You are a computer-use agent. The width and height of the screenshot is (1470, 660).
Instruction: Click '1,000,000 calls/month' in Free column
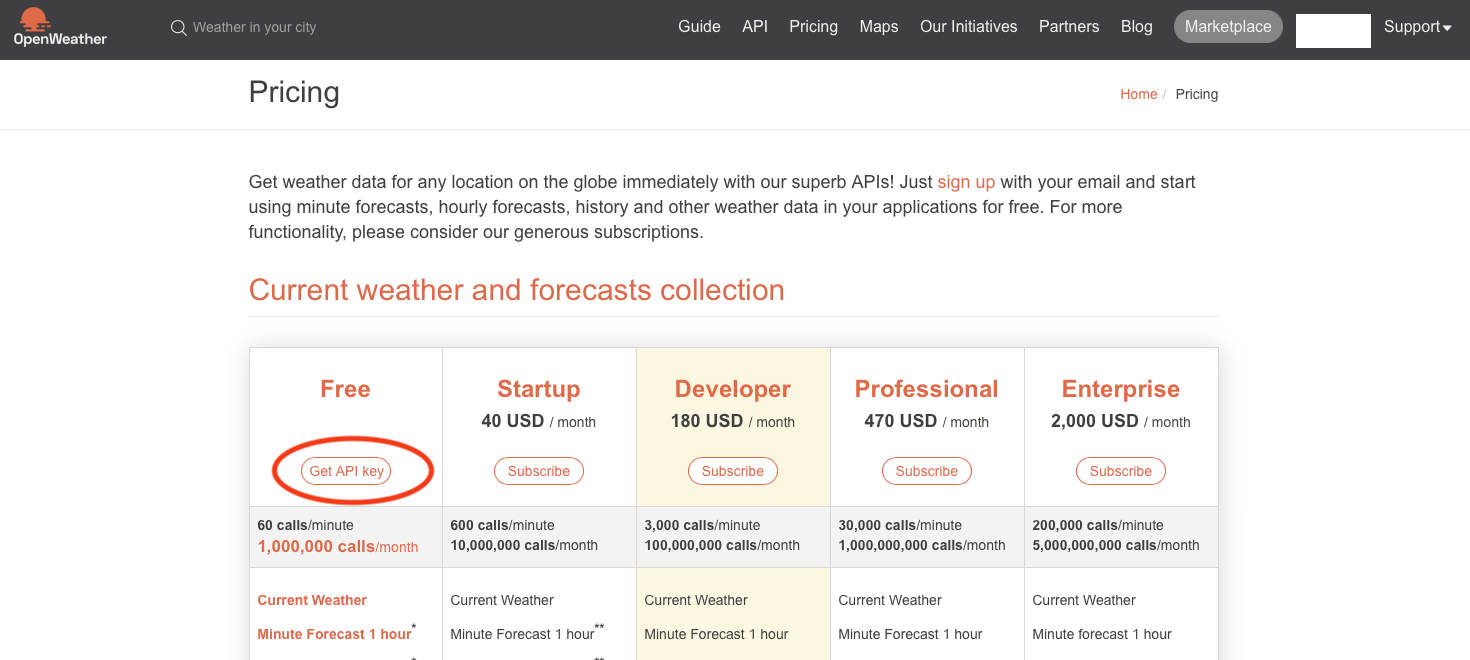[x=338, y=547]
